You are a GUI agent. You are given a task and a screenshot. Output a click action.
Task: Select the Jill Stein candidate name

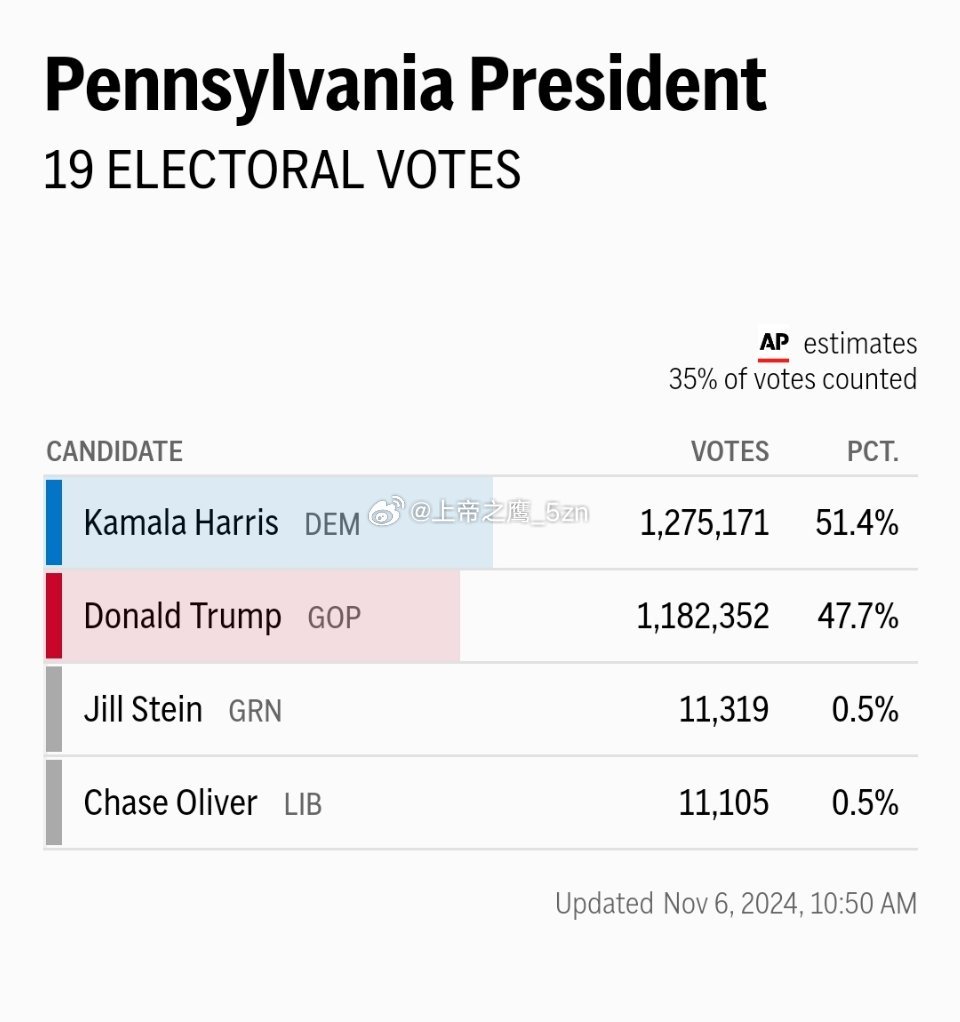click(143, 709)
